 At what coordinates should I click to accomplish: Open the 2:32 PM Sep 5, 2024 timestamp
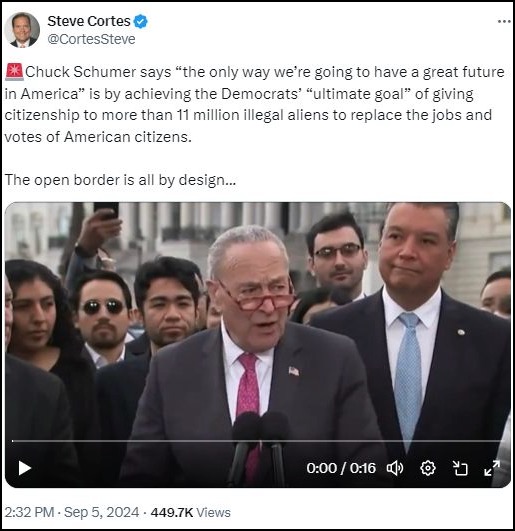[72, 512]
